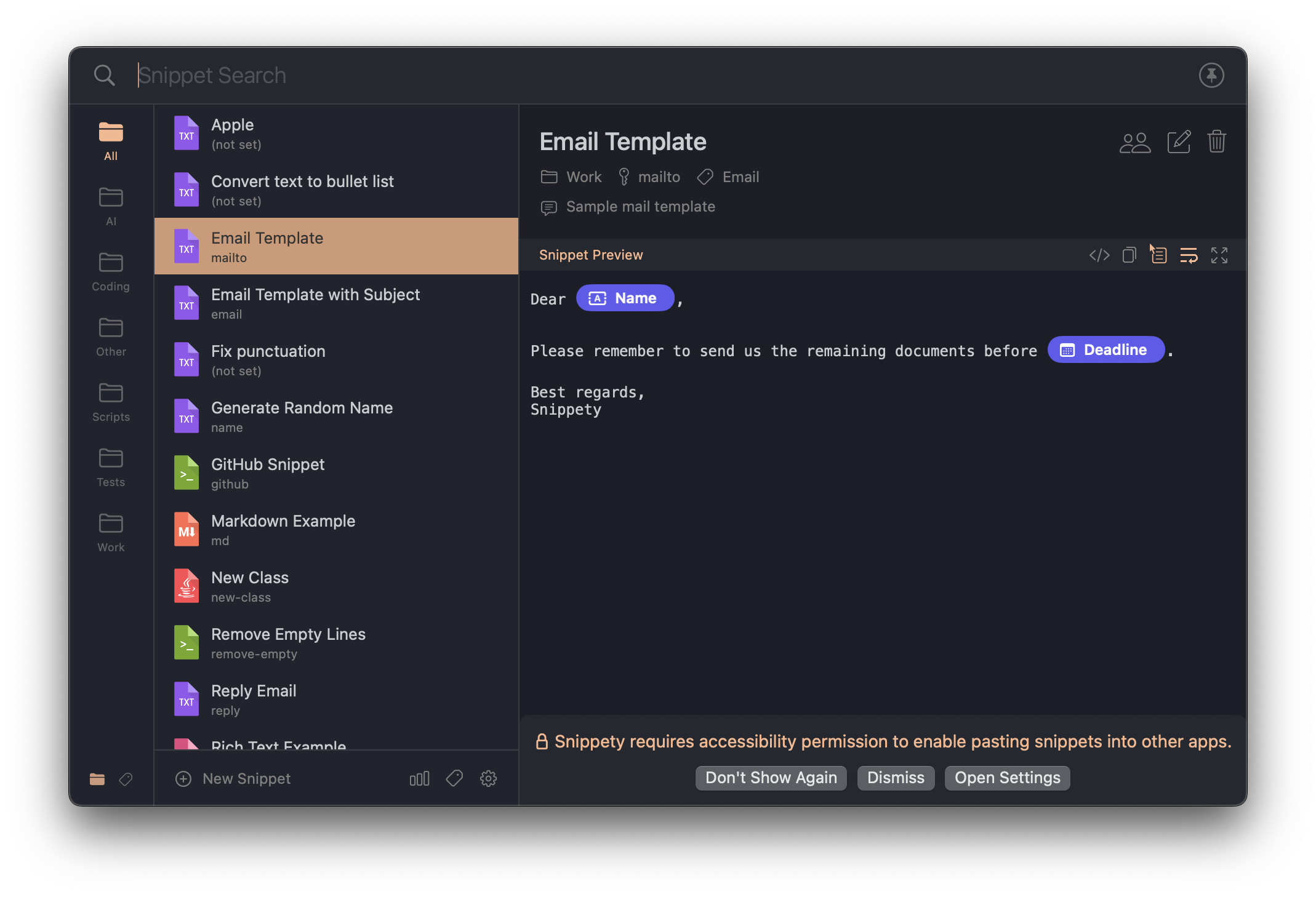
Task: Click the TXT icon of Generate Random Name
Action: (187, 416)
